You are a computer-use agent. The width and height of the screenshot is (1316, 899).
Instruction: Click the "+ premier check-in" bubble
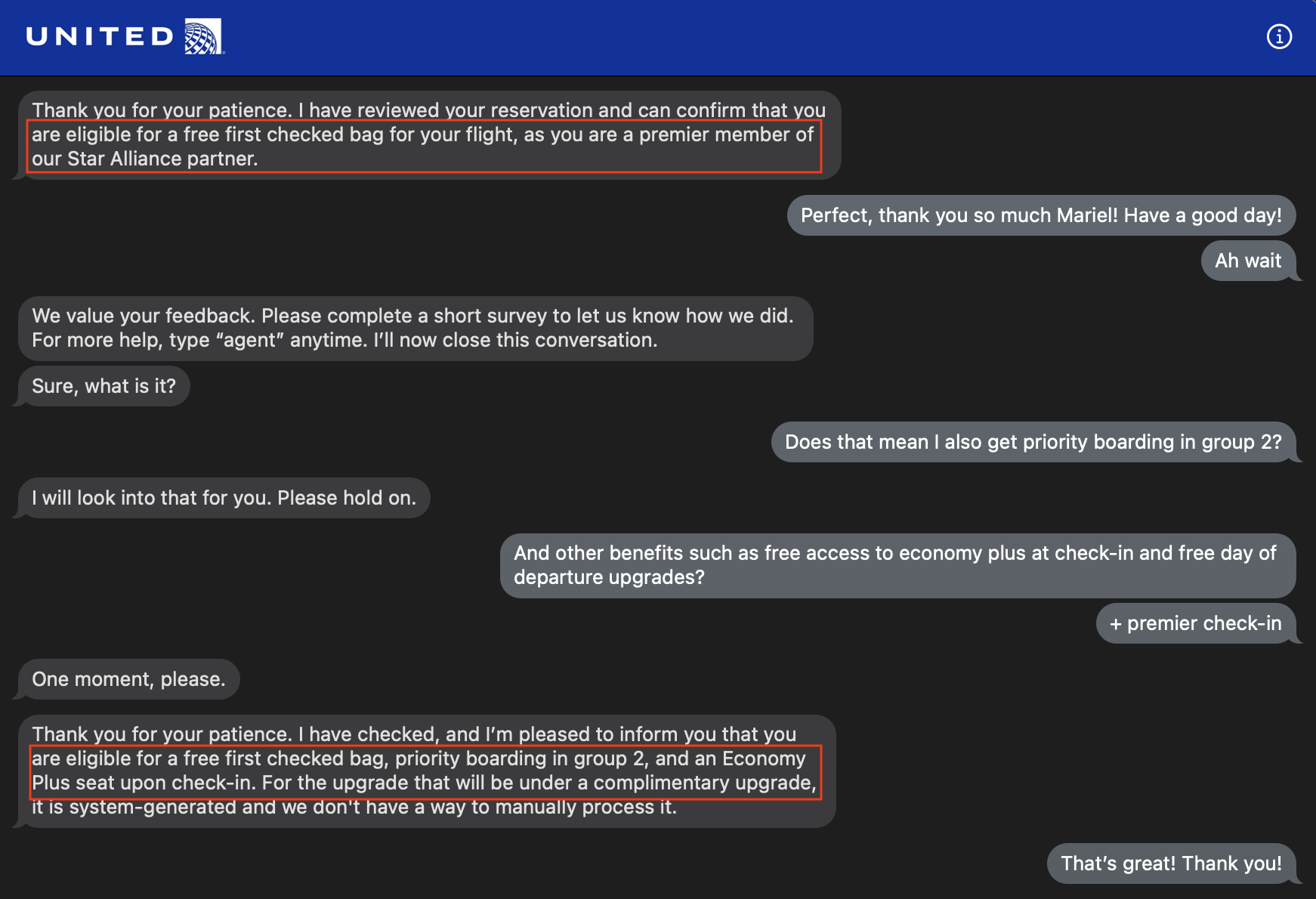tap(1195, 623)
